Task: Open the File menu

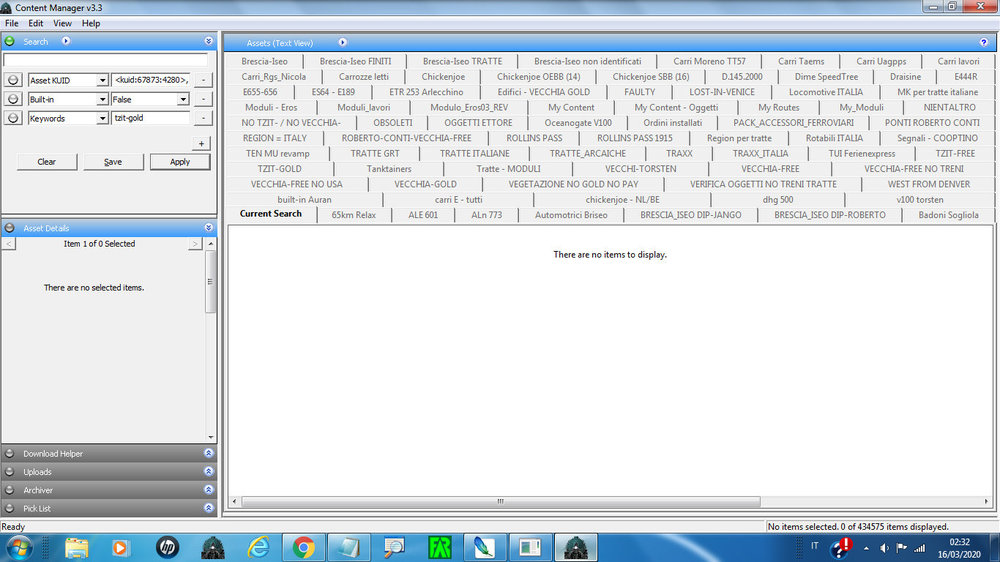Action: click(11, 23)
